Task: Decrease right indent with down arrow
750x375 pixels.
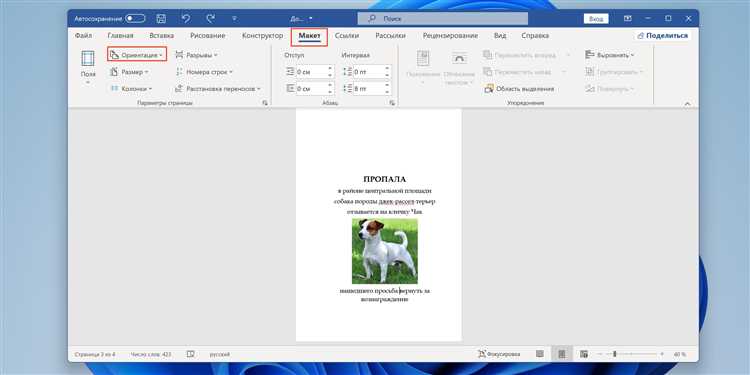Action: click(330, 92)
